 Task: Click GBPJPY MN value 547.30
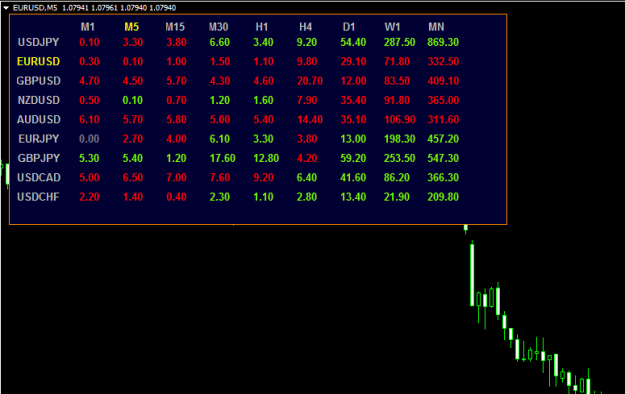(x=443, y=158)
